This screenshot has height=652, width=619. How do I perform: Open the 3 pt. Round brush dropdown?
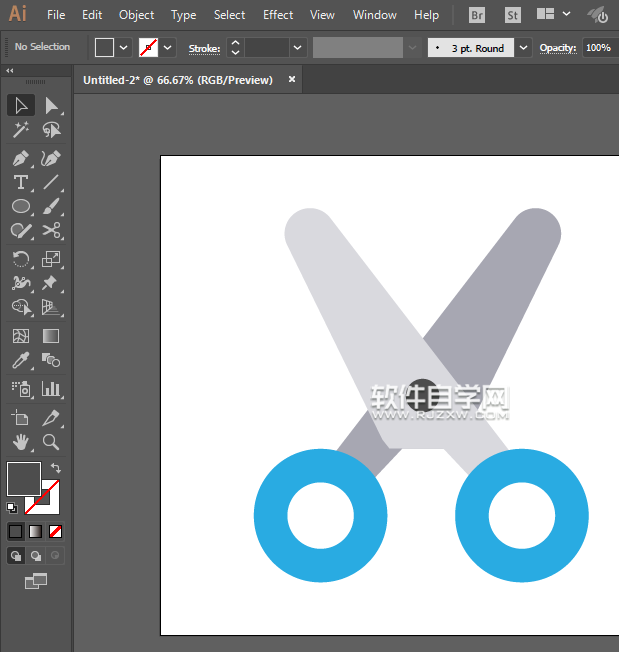click(524, 47)
